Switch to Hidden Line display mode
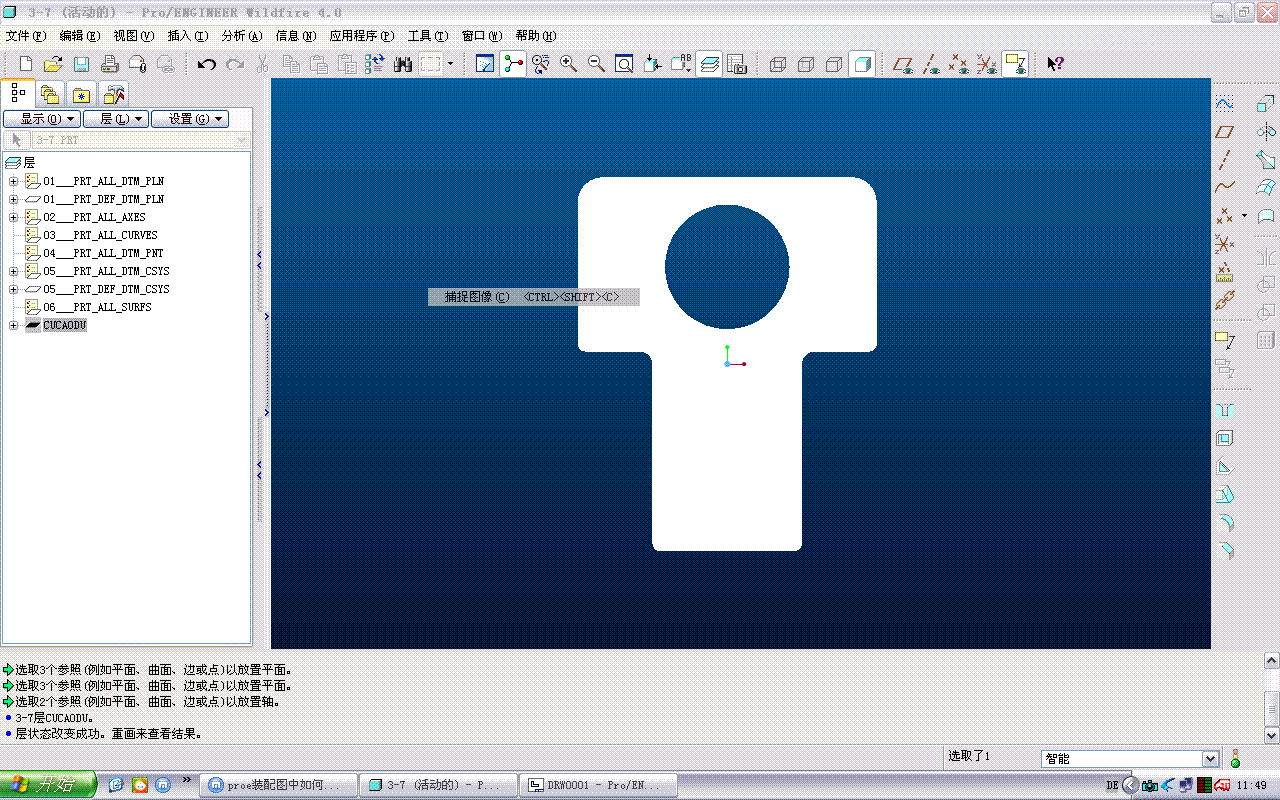Image resolution: width=1280 pixels, height=800 pixels. click(806, 64)
